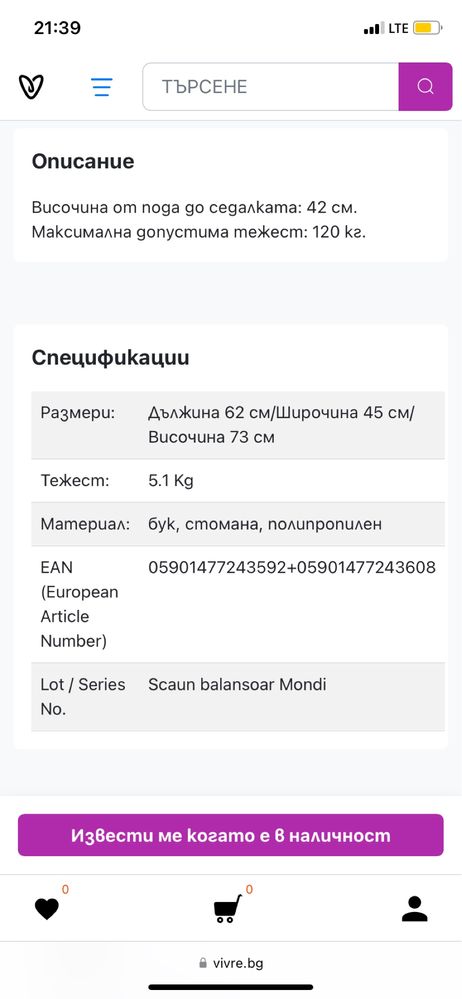Tap the lock icon beside vivre.bg
The height and width of the screenshot is (999, 462).
(203, 963)
